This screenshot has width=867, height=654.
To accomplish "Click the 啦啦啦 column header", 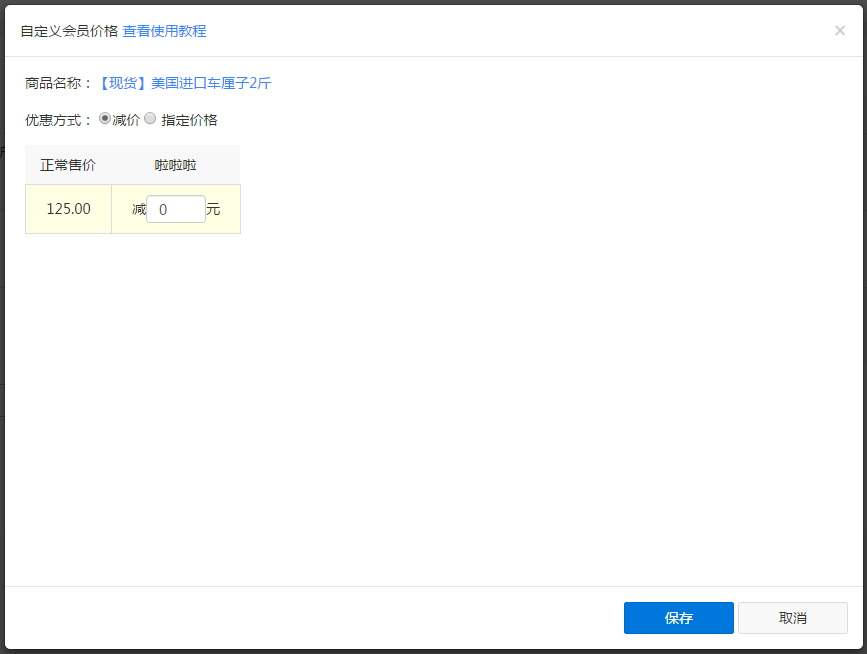I will point(175,165).
